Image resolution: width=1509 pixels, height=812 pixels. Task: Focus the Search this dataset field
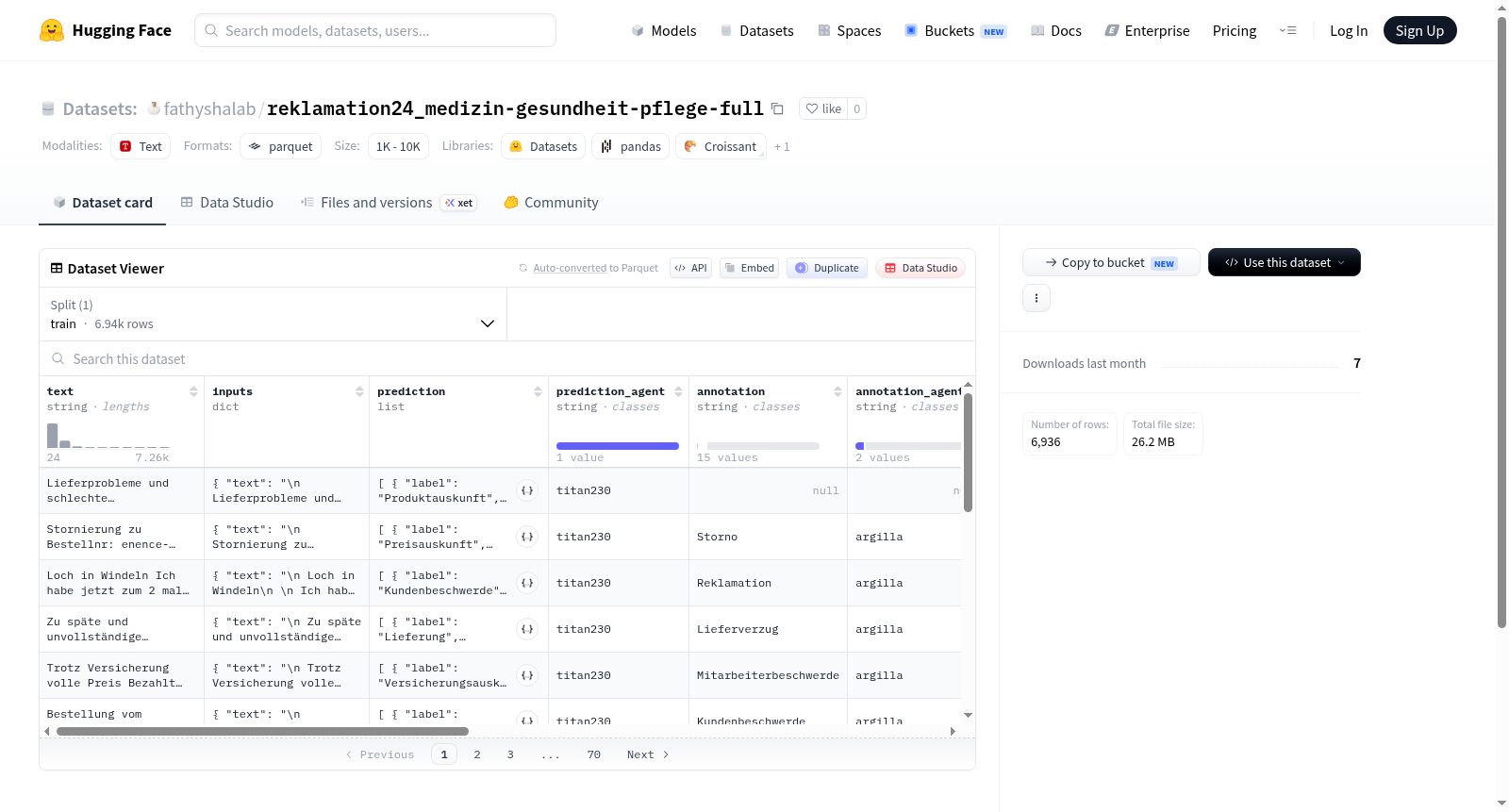point(507,358)
